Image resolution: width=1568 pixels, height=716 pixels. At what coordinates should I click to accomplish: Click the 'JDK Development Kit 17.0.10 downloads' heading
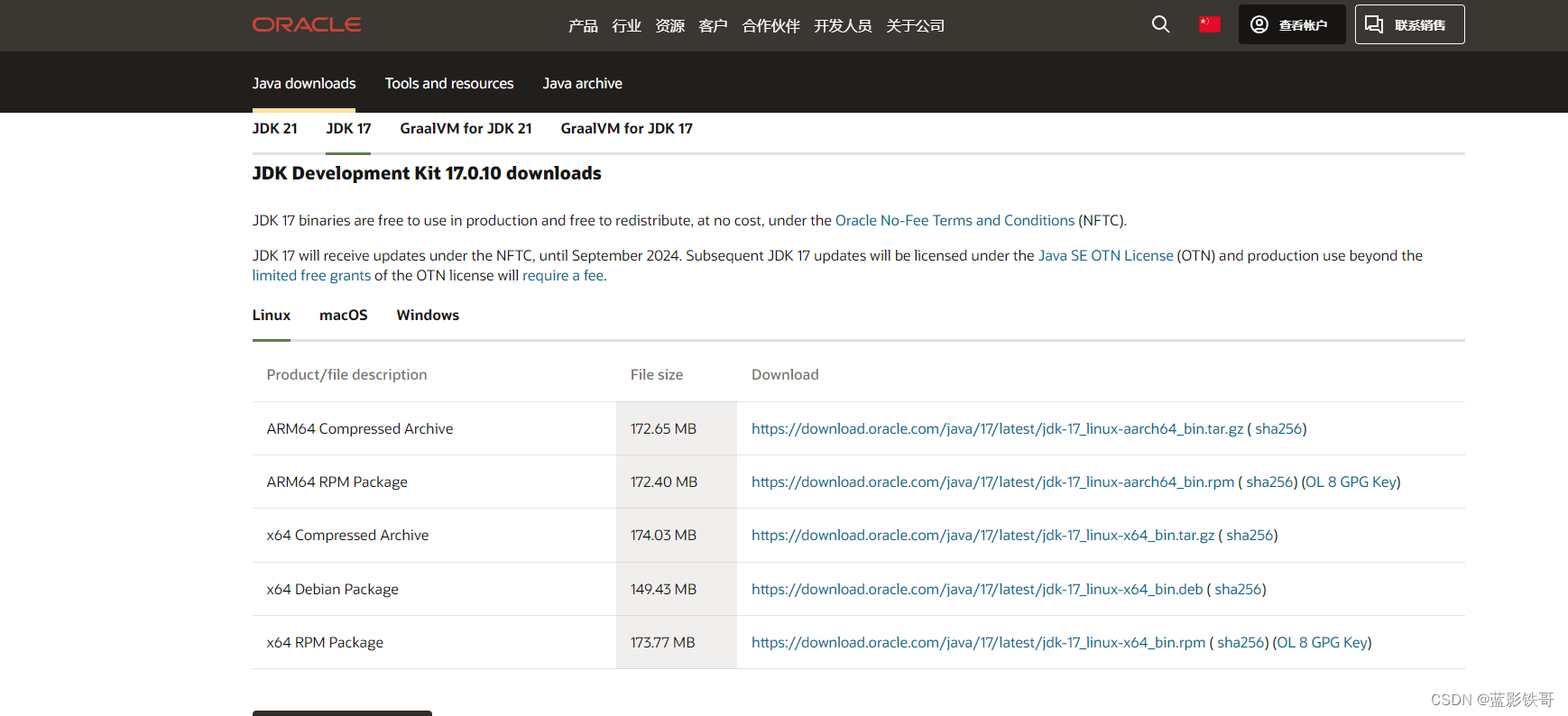coord(427,173)
